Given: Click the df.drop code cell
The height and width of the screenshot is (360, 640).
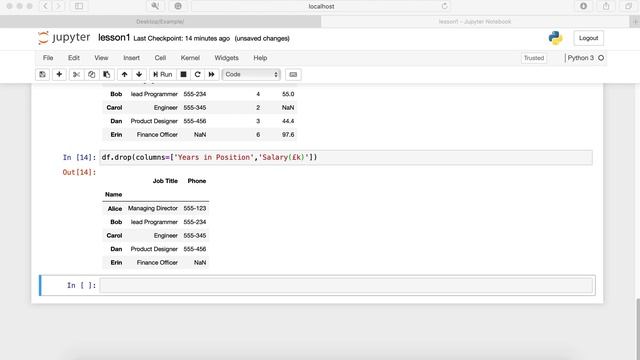Looking at the screenshot, I should [346, 158].
